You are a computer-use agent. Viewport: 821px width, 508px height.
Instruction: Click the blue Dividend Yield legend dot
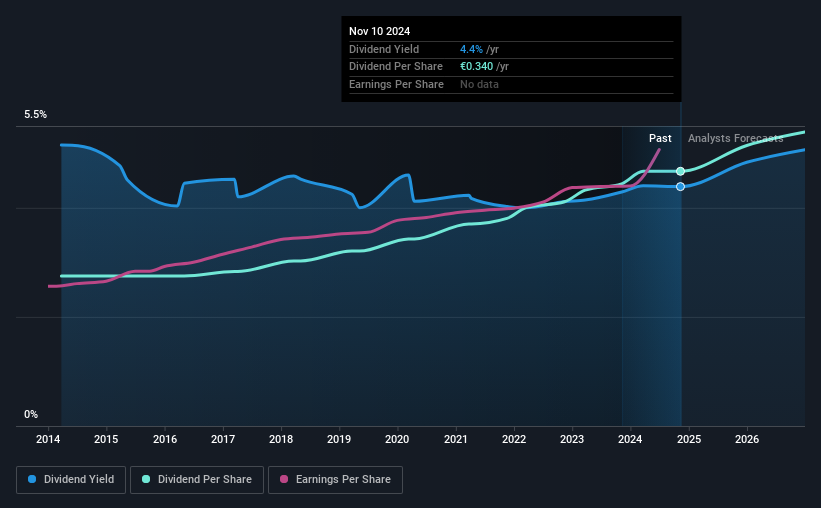pos(32,479)
